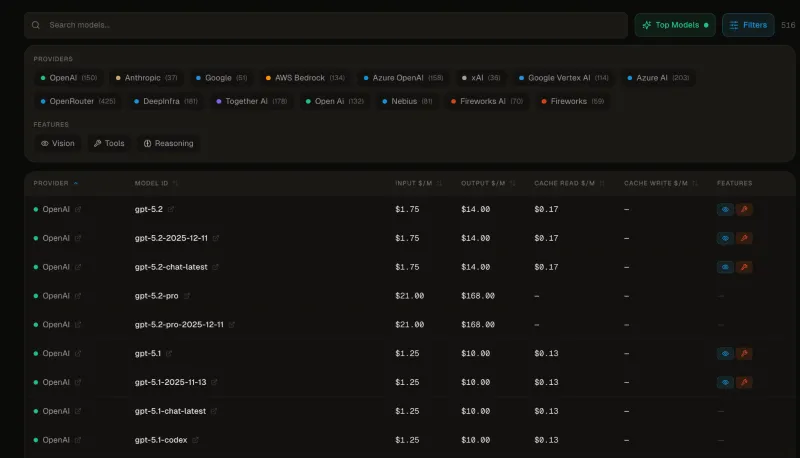Open external link beside gpt-5.2-pro-2025-12-11

[x=232, y=324]
